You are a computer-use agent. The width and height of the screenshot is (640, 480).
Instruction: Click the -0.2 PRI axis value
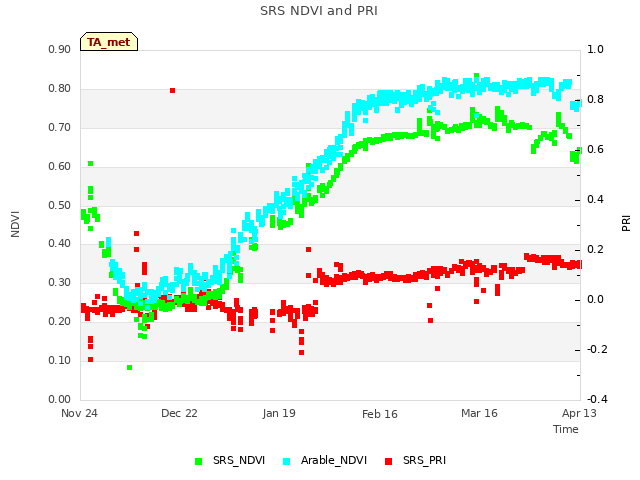tap(597, 350)
